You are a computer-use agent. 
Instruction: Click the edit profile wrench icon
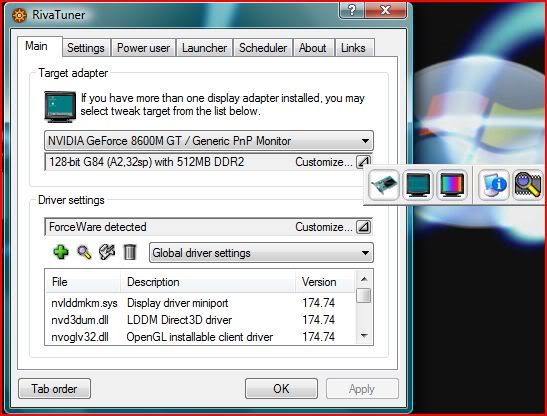click(x=107, y=252)
